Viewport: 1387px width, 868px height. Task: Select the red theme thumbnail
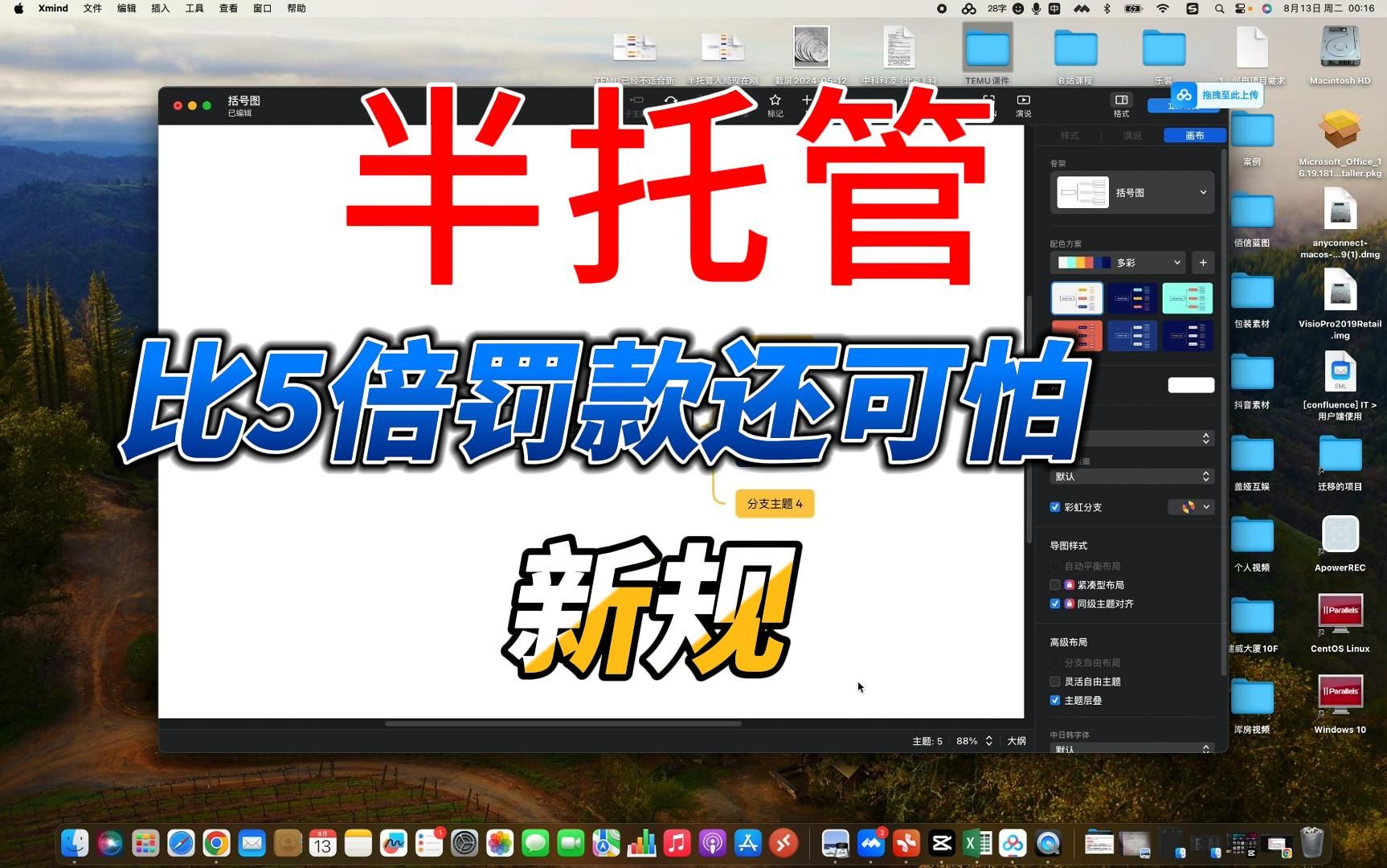[1077, 336]
